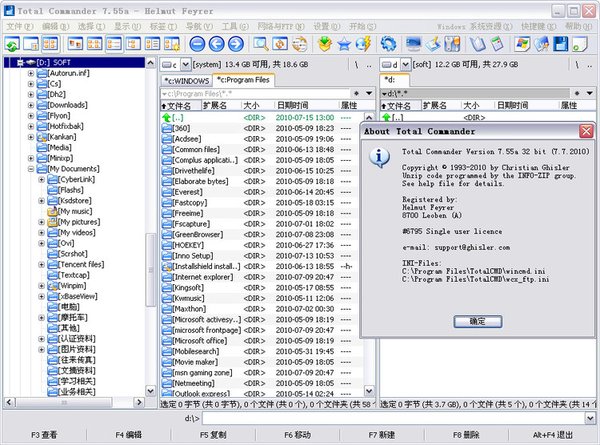
Task: Click the F5 复制 button
Action: [x=212, y=435]
